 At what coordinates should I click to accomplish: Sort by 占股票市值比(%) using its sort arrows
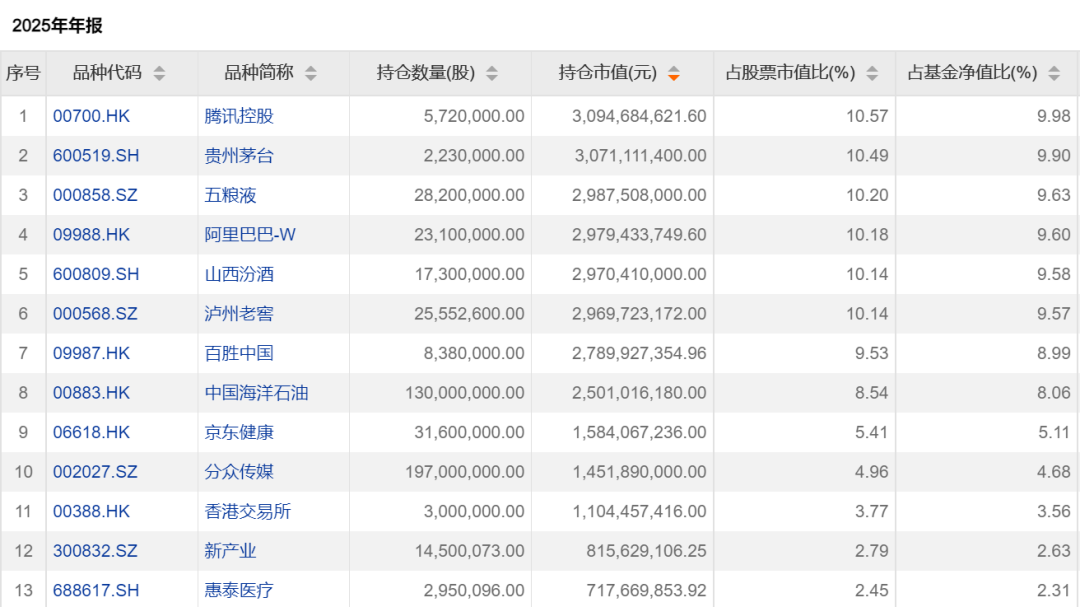[872, 73]
